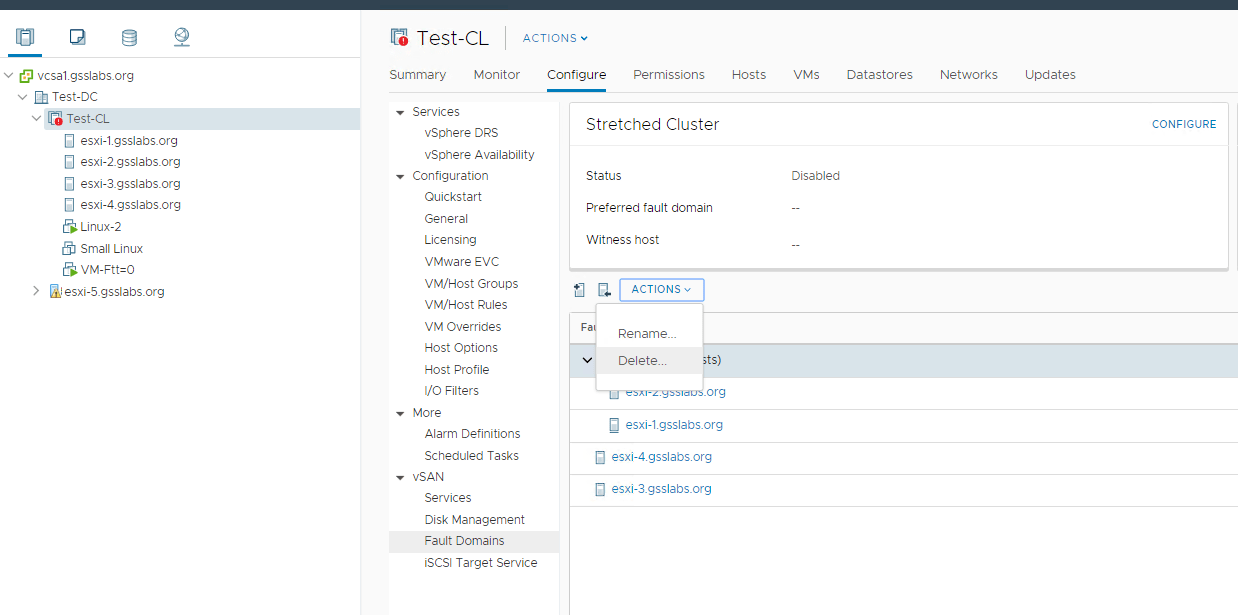Screen dimensions: 1238x615
Task: Collapse the fault domain row in table
Action: click(587, 360)
